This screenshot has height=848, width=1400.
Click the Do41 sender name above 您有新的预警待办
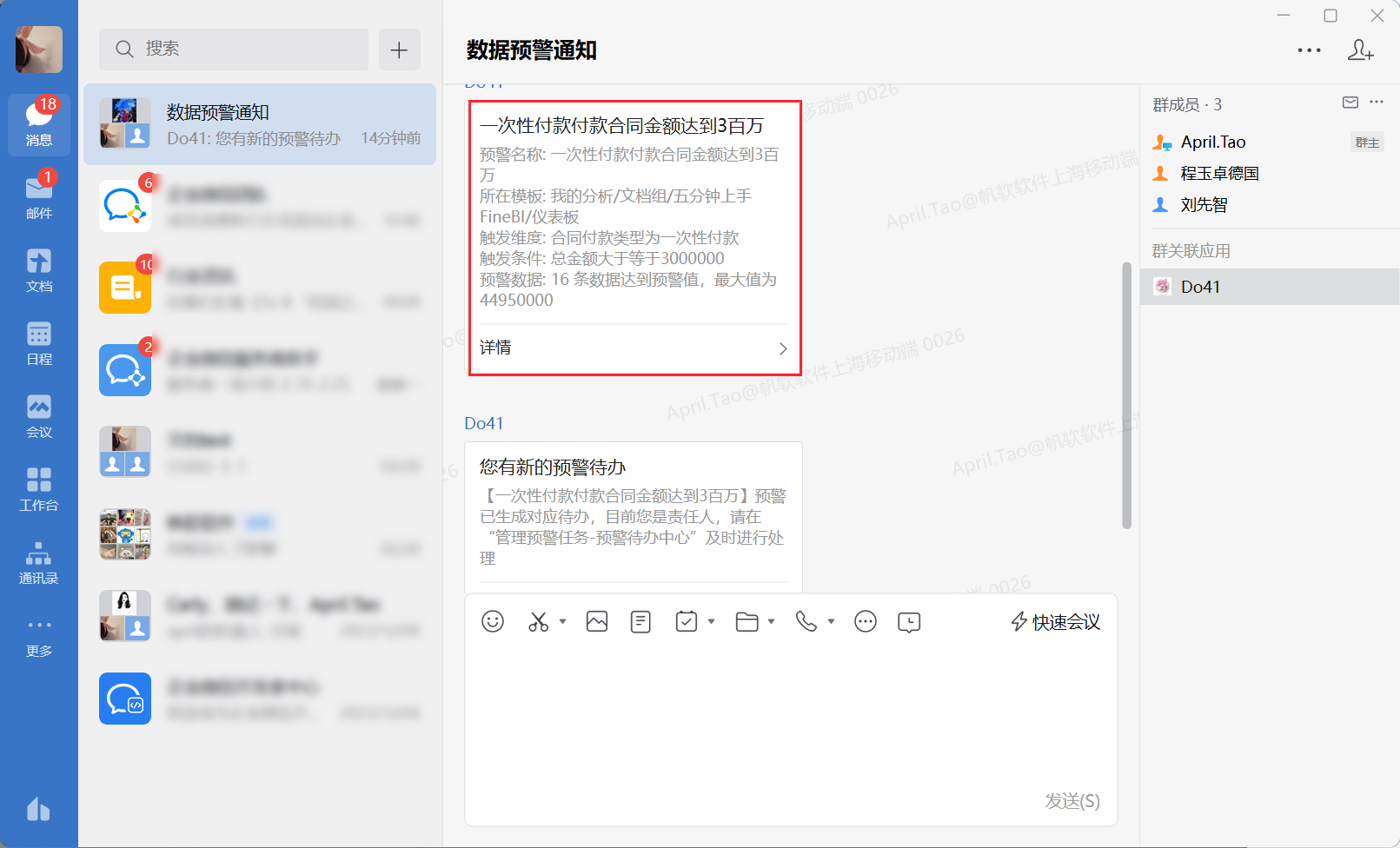[x=484, y=423]
